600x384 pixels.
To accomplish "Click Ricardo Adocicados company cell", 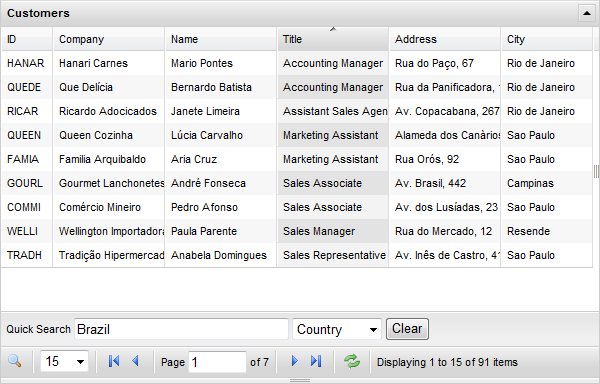I will point(109,111).
